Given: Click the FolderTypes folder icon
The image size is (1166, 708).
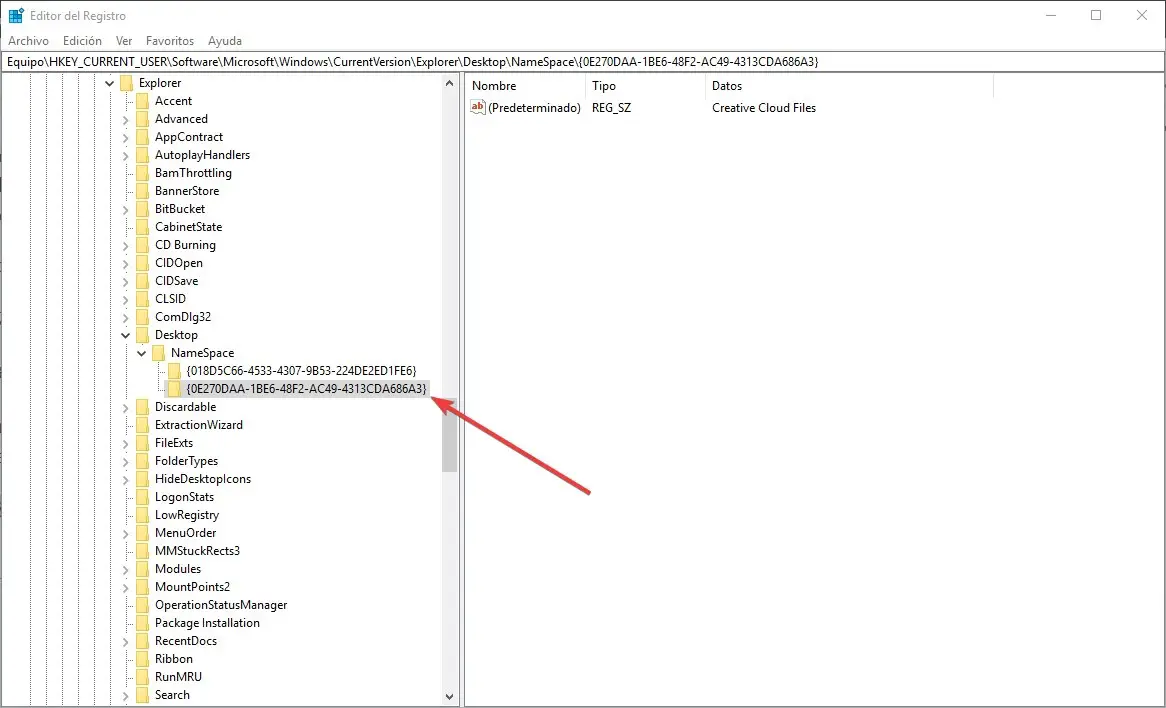Looking at the screenshot, I should click(x=143, y=461).
